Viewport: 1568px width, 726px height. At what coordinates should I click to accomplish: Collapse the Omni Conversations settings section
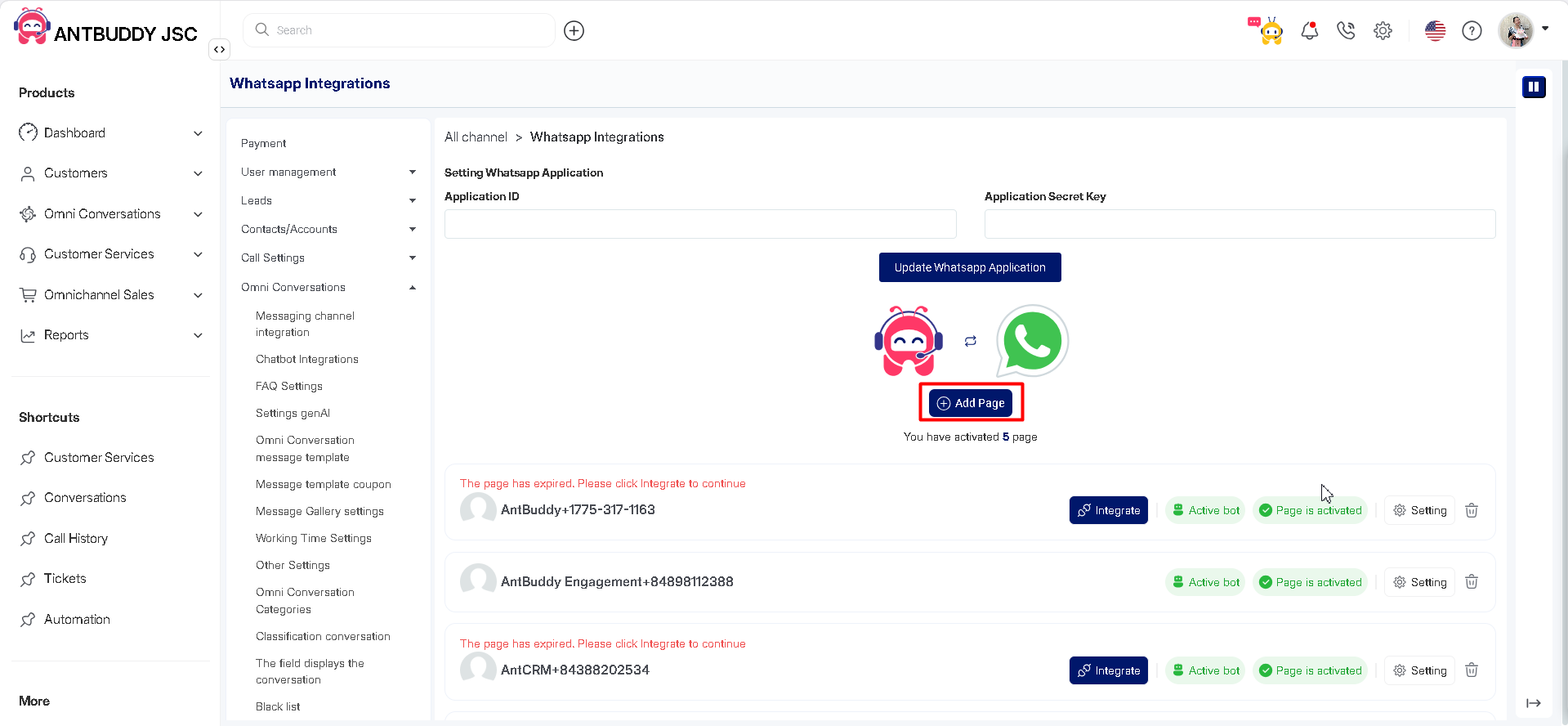(x=413, y=287)
